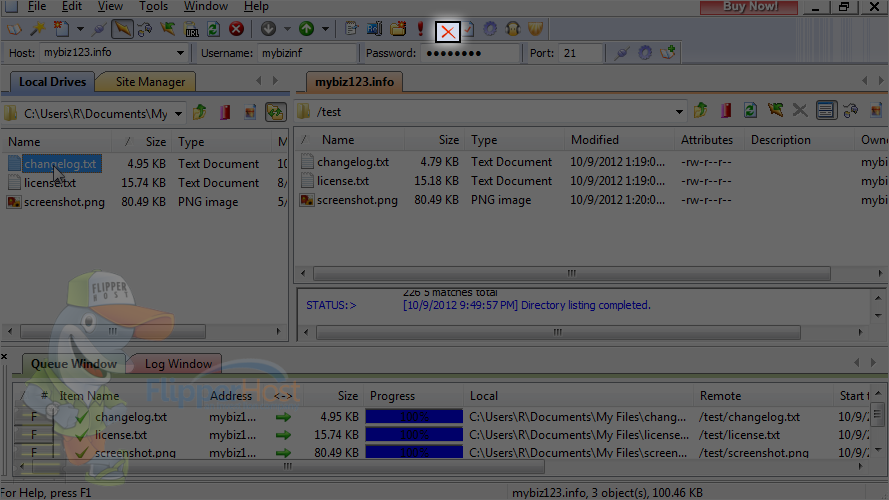The width and height of the screenshot is (889, 500).
Task: Open global settings gear icon in main toolbar
Action: coord(490,29)
